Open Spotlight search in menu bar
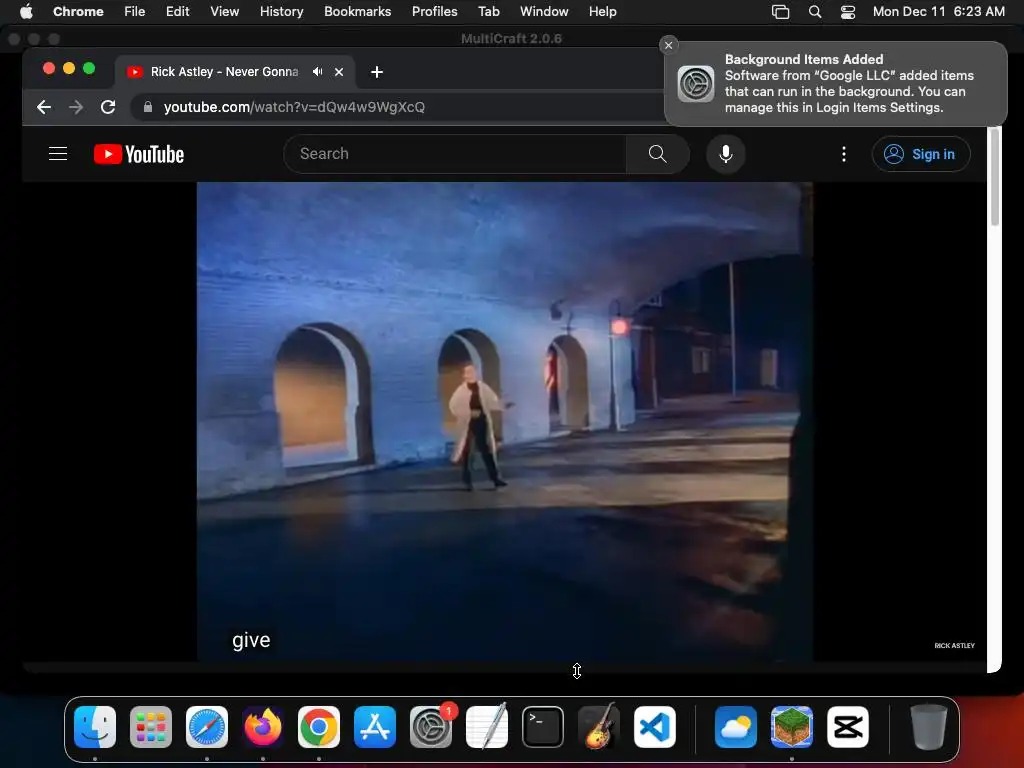 815,12
